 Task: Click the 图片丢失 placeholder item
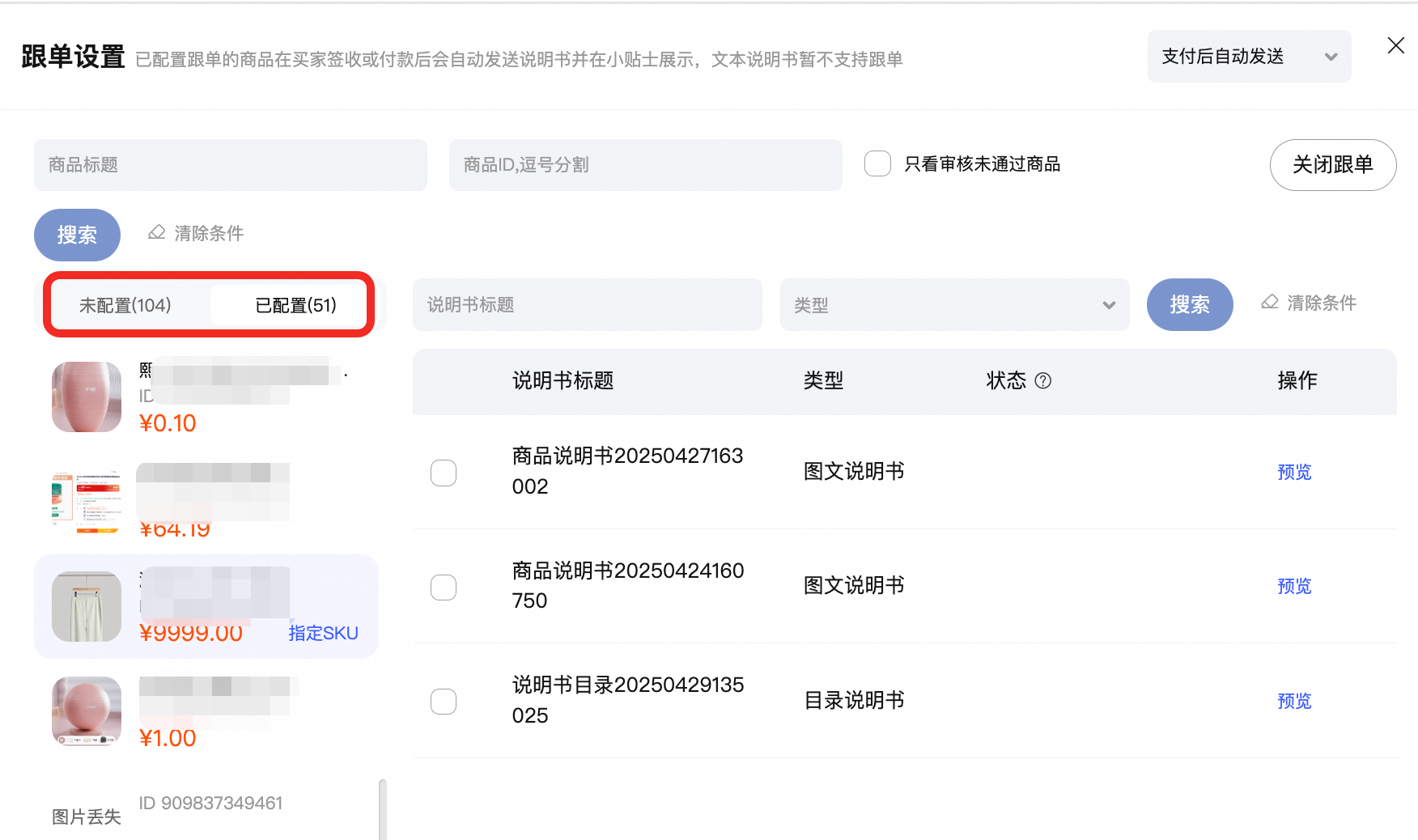point(87,817)
